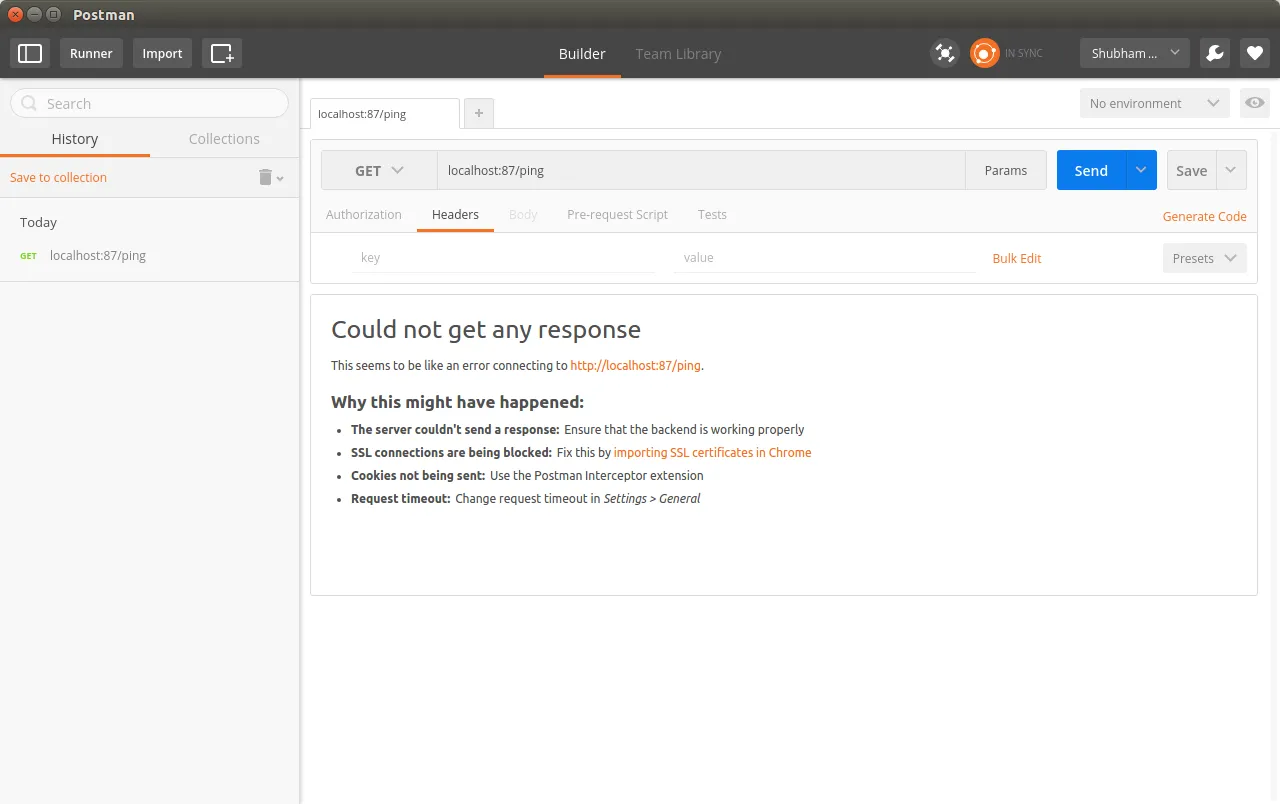Click the trash icon to clear history

coord(265,177)
